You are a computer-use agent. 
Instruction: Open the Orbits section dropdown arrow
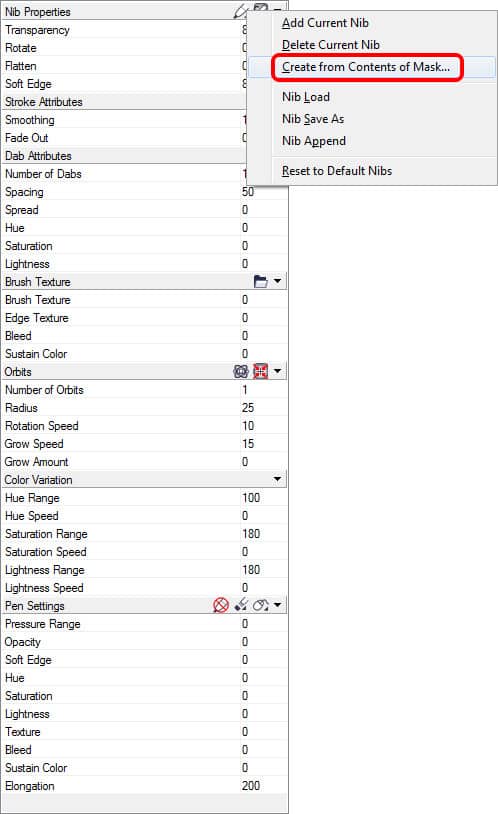[277, 371]
